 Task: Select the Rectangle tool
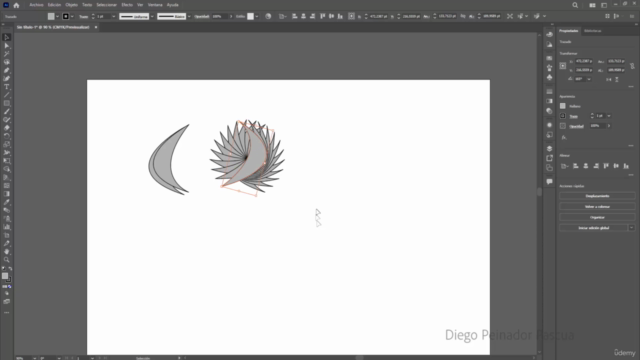point(7,103)
